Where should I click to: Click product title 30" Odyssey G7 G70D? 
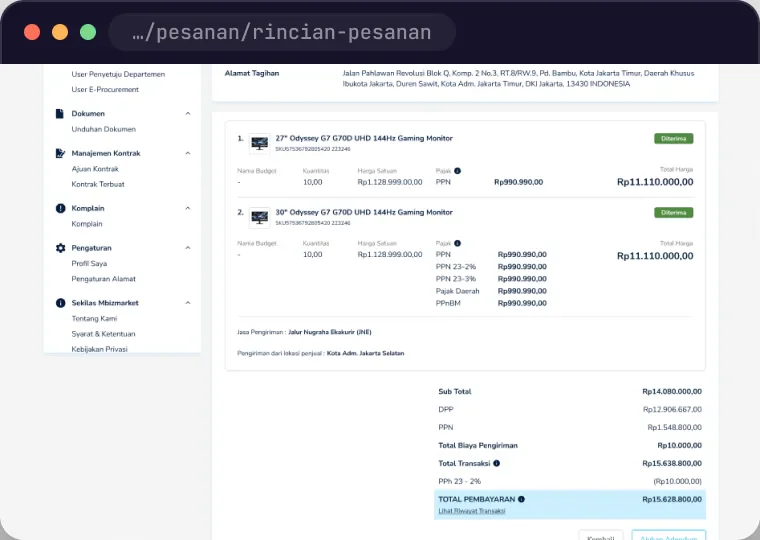(x=364, y=212)
